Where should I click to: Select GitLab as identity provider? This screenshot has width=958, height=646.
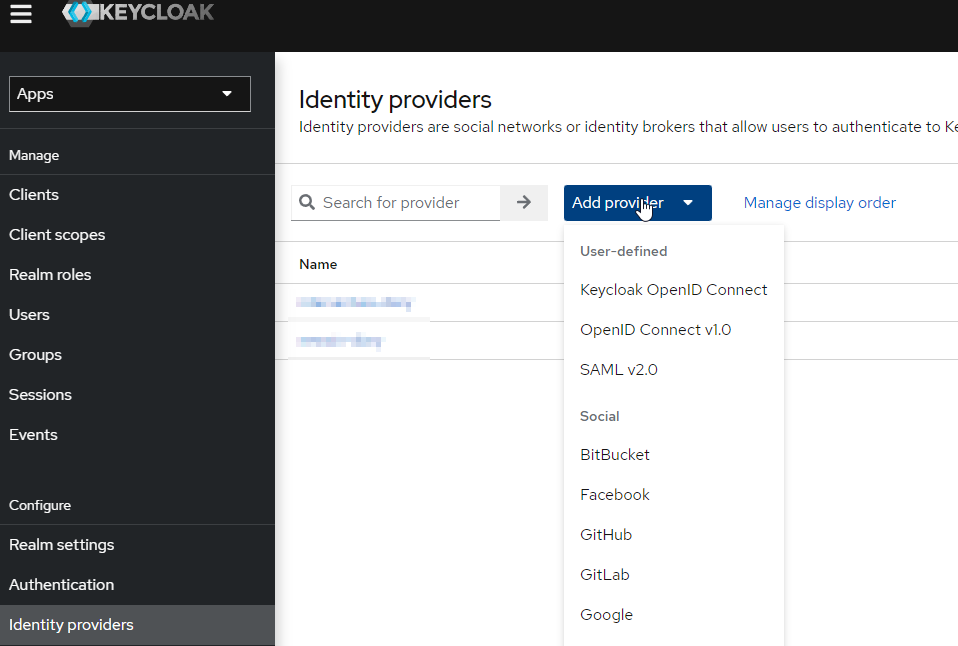pos(604,574)
